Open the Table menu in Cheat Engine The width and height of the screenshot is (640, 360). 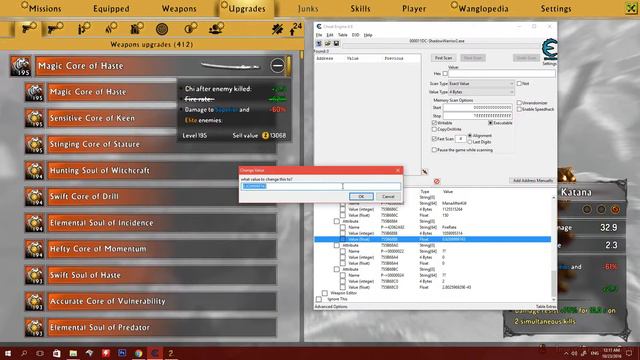(342, 35)
